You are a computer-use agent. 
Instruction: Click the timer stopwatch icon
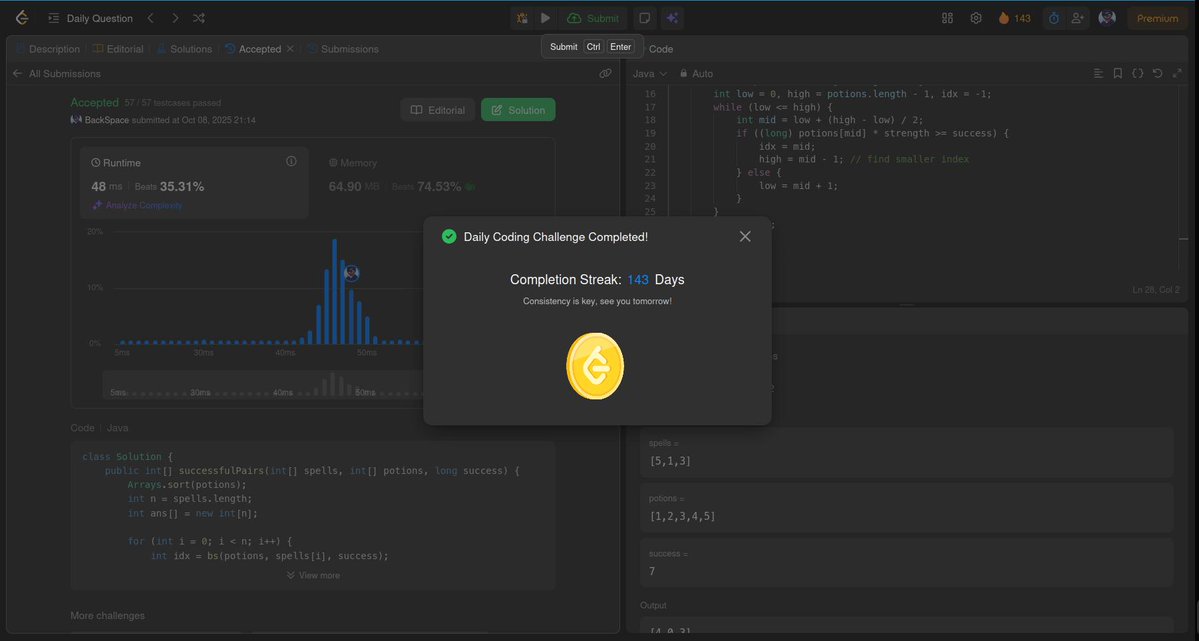click(1054, 18)
